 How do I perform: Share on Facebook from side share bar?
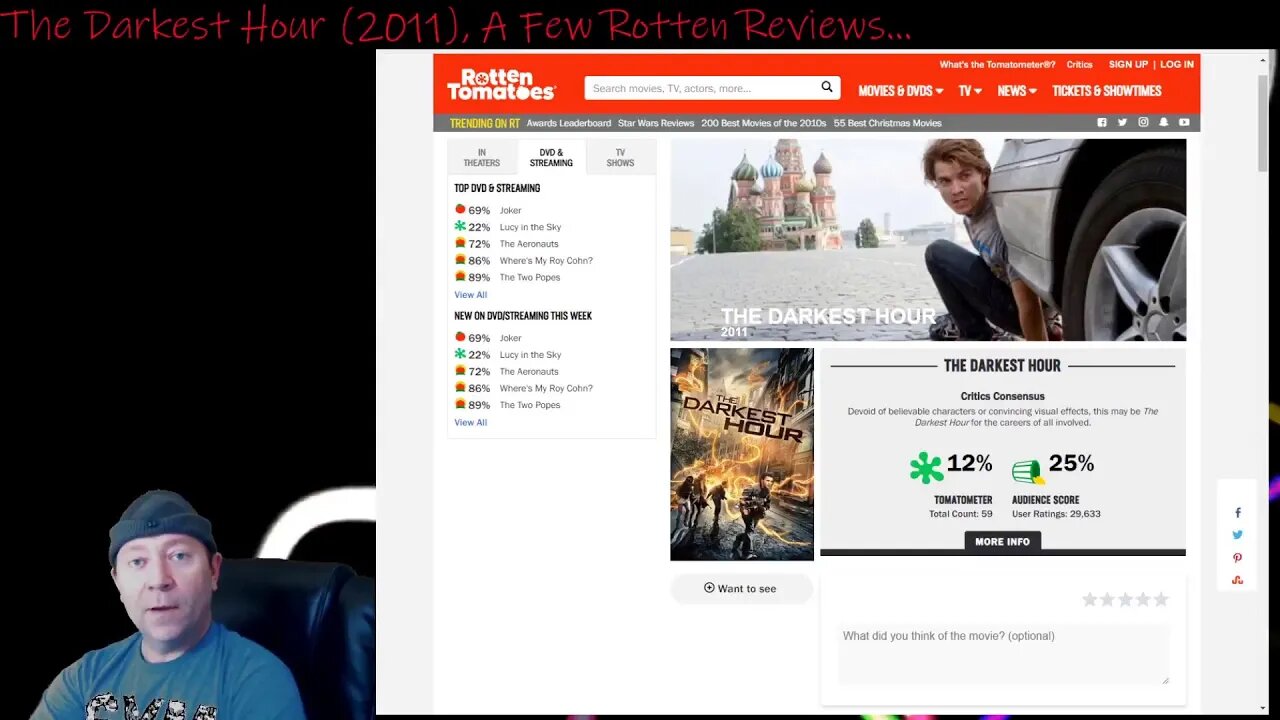[x=1237, y=513]
